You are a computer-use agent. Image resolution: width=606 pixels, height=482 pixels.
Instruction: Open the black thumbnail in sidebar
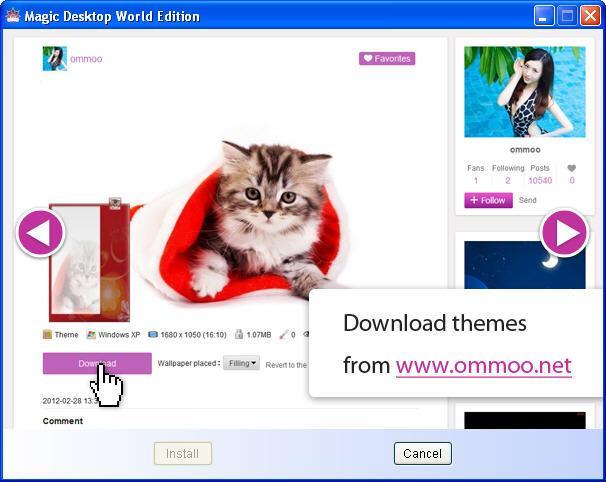(x=524, y=420)
